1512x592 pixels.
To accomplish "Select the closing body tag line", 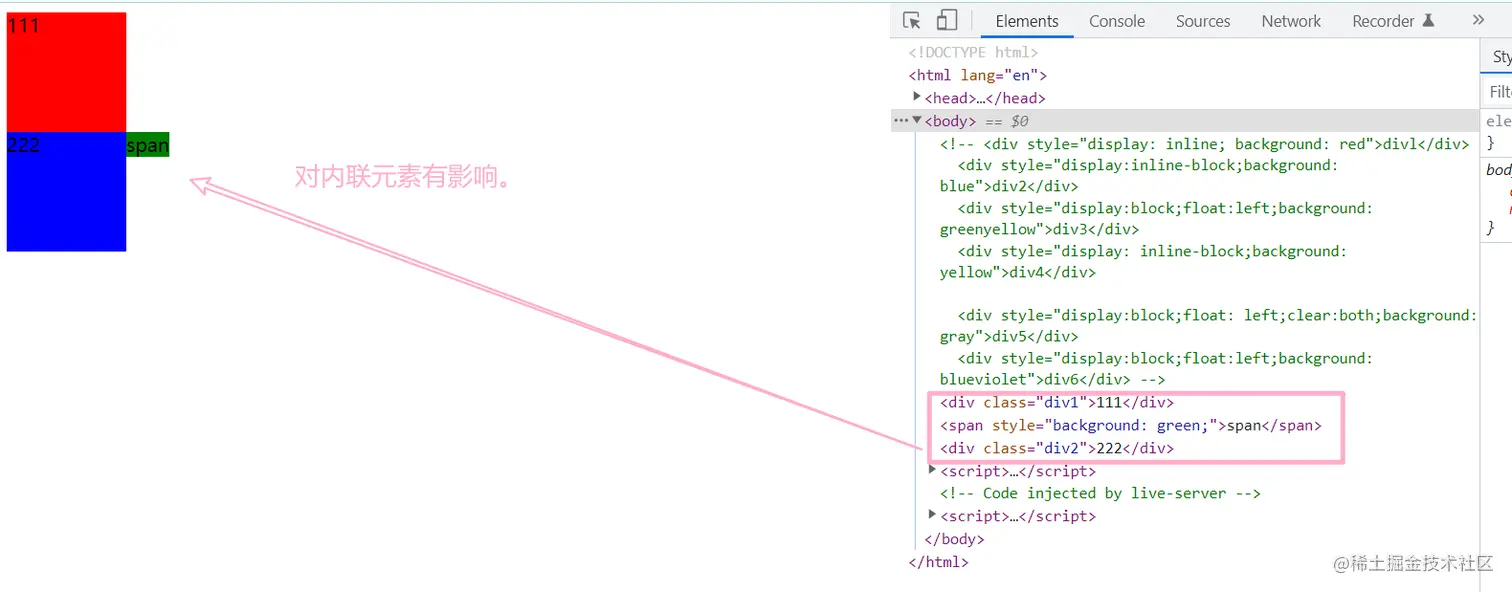I will (x=954, y=539).
